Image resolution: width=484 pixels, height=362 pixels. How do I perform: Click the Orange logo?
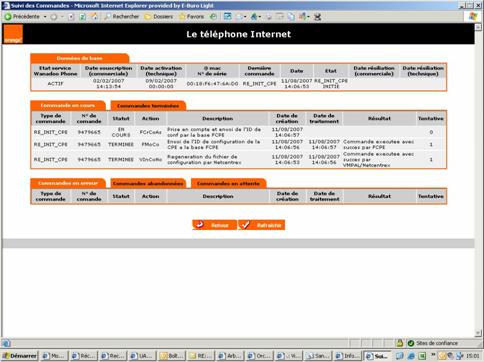13,34
